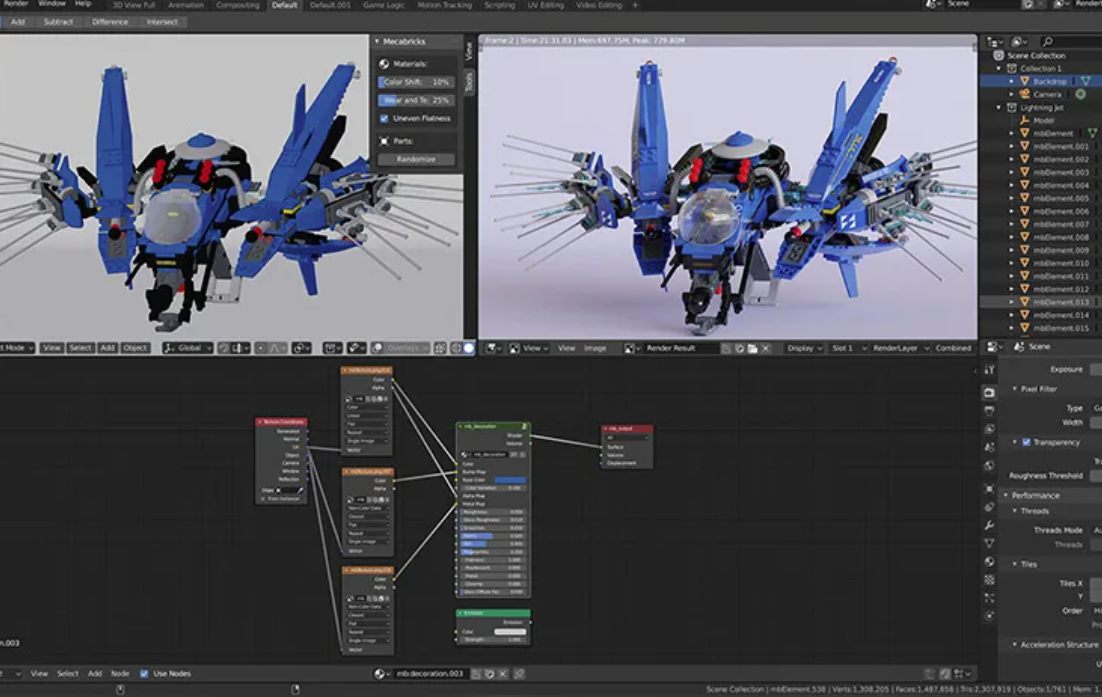Toggle snapping in the 3D viewport header

click(223, 348)
